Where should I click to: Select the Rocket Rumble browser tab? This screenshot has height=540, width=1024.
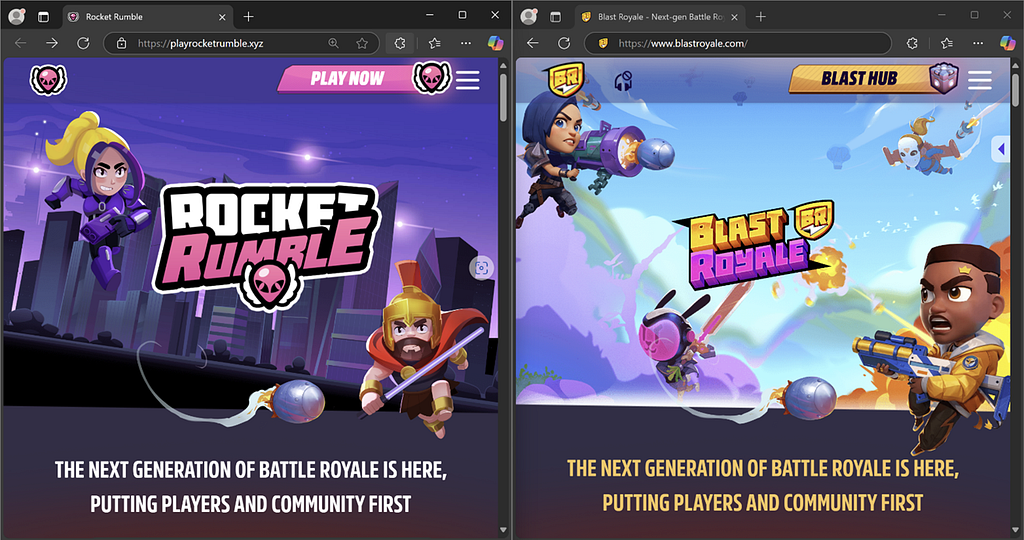[147, 17]
